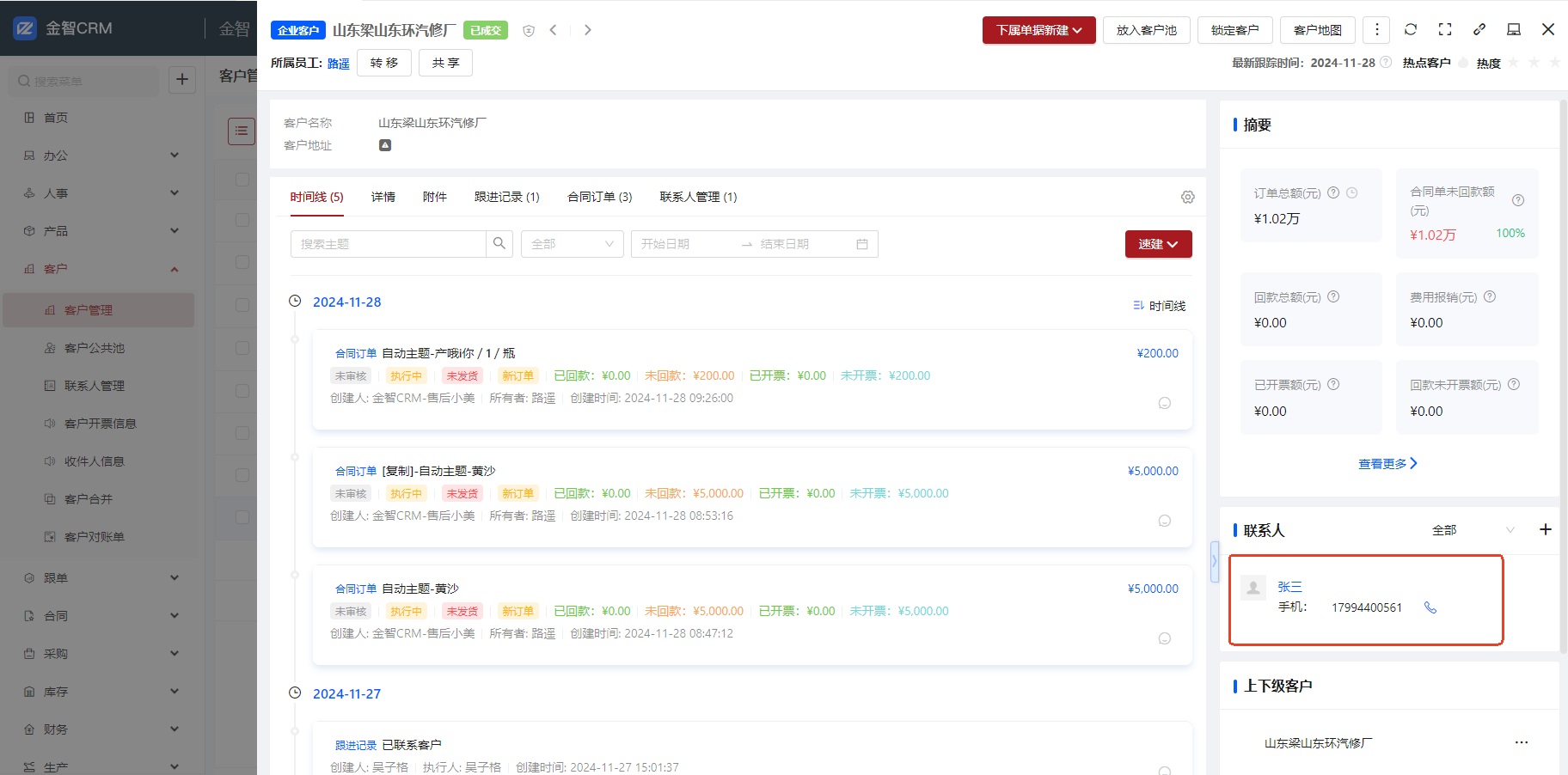Click the plus button beside sidebar search
The height and width of the screenshot is (775, 1568).
pos(182,80)
